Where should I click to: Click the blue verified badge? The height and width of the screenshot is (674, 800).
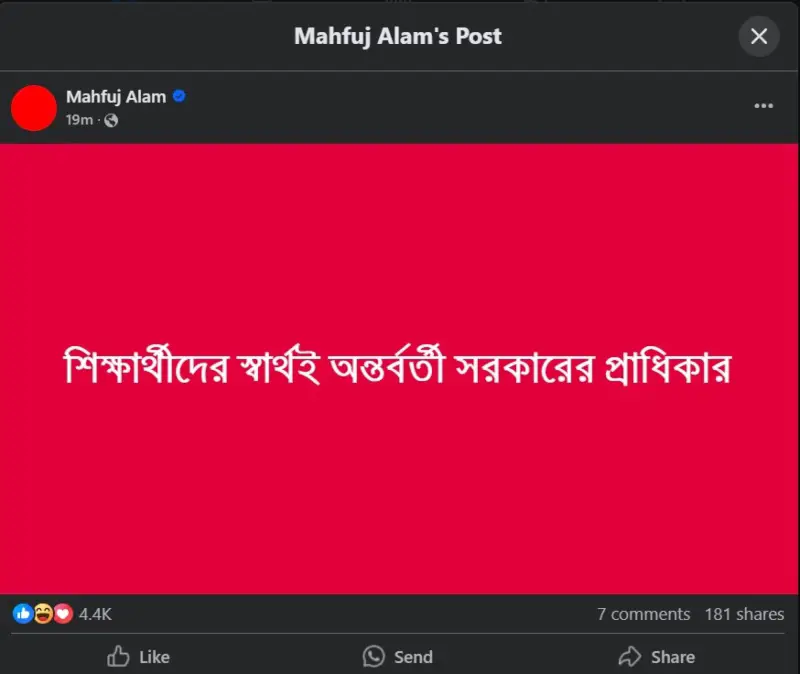tap(179, 96)
